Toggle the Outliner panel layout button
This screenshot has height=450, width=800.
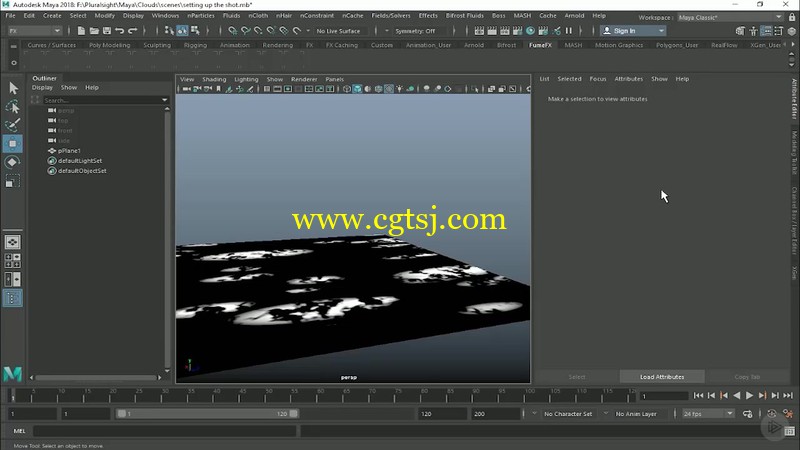(13, 298)
